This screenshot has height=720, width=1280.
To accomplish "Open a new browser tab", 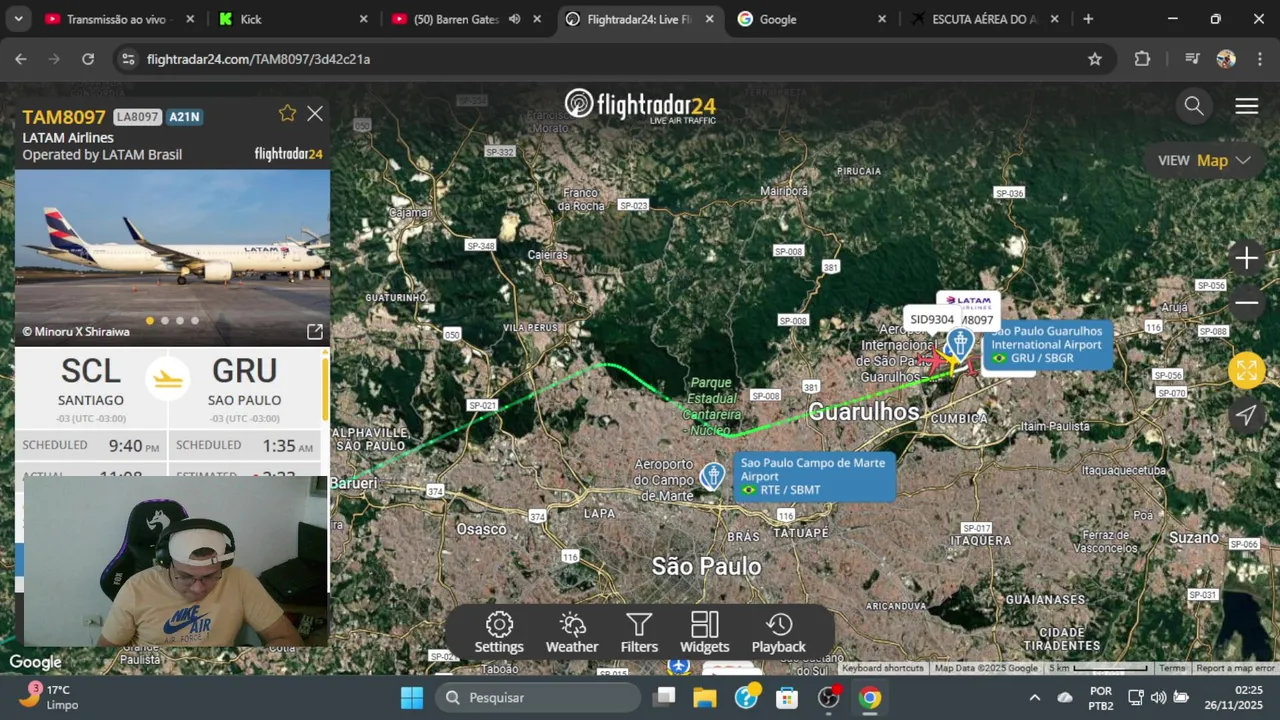I will [x=1088, y=19].
